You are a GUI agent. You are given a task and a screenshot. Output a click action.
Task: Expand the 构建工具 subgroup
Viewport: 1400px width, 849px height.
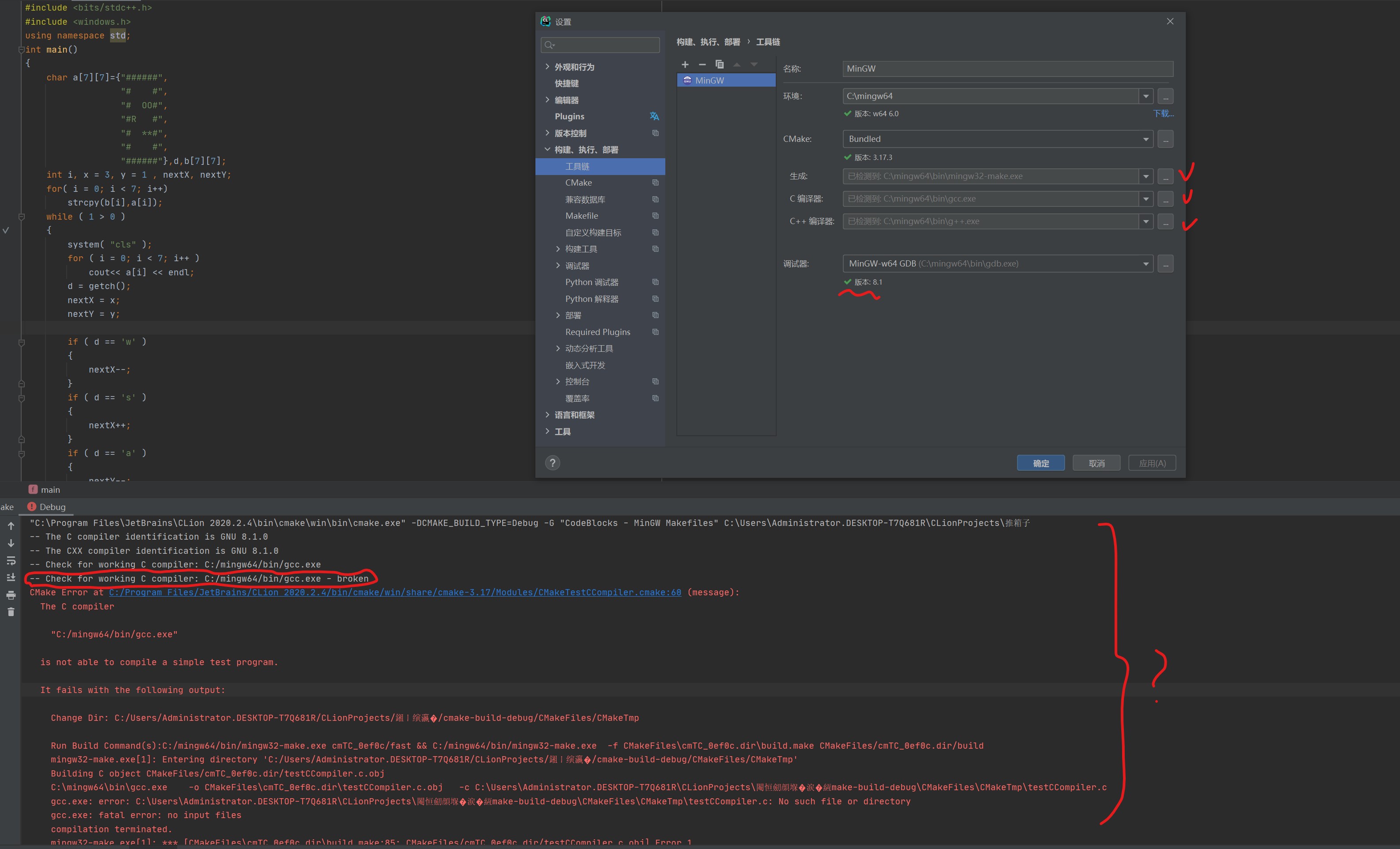point(558,248)
